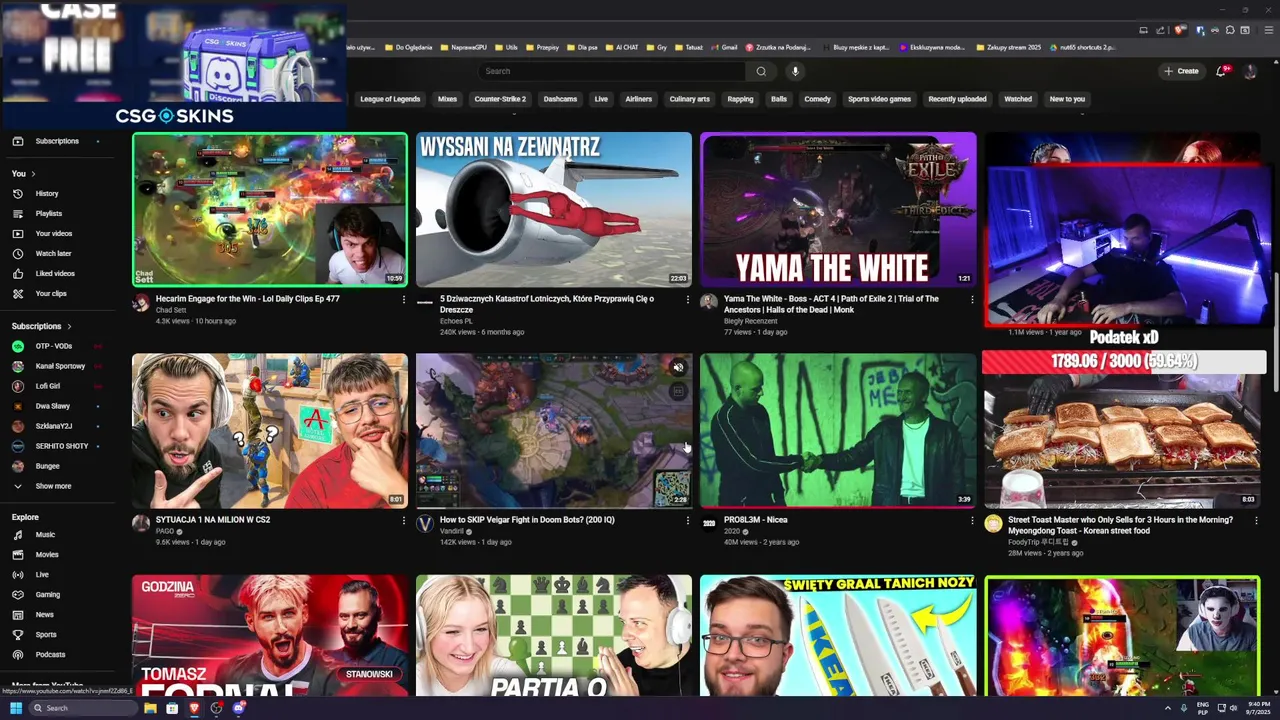1280x720 pixels.
Task: Open options menu for 5 Dziwacznych Katastrof video
Action: click(687, 299)
